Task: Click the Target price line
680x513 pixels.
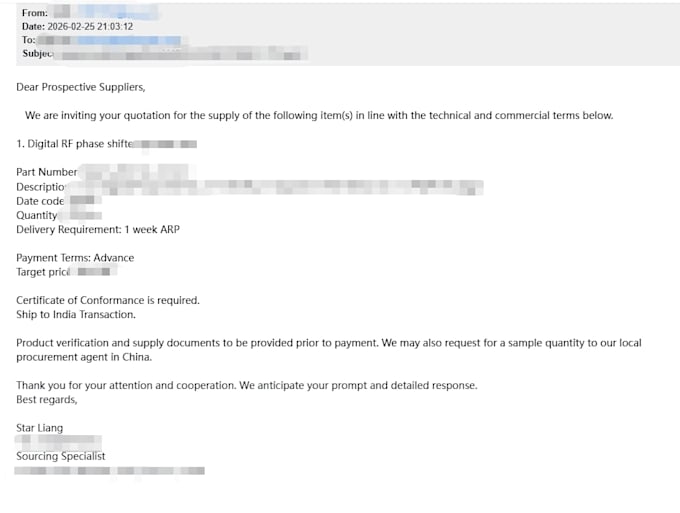Action: pyautogui.click(x=66, y=272)
